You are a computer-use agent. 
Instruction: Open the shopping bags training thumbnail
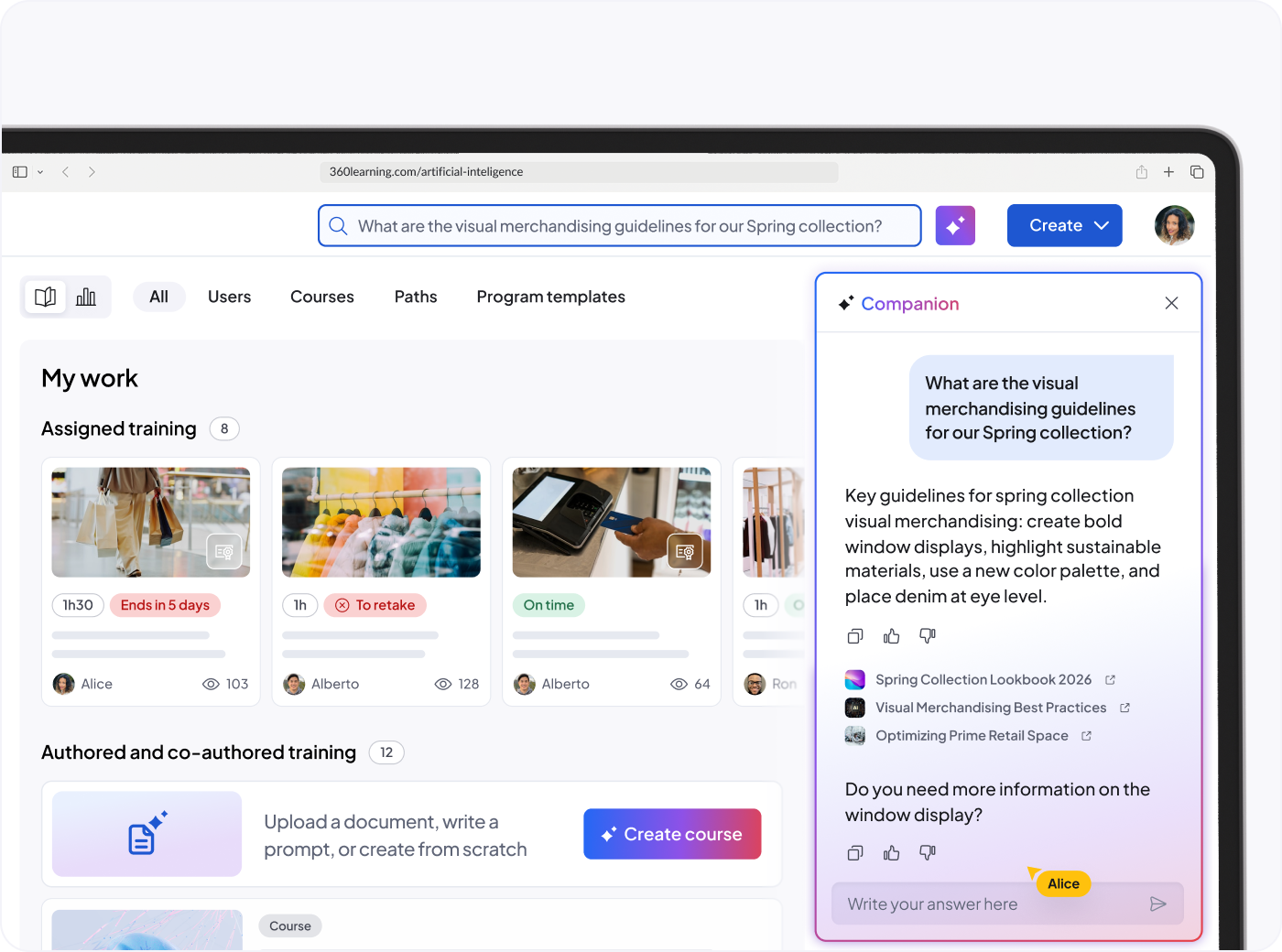(x=151, y=523)
